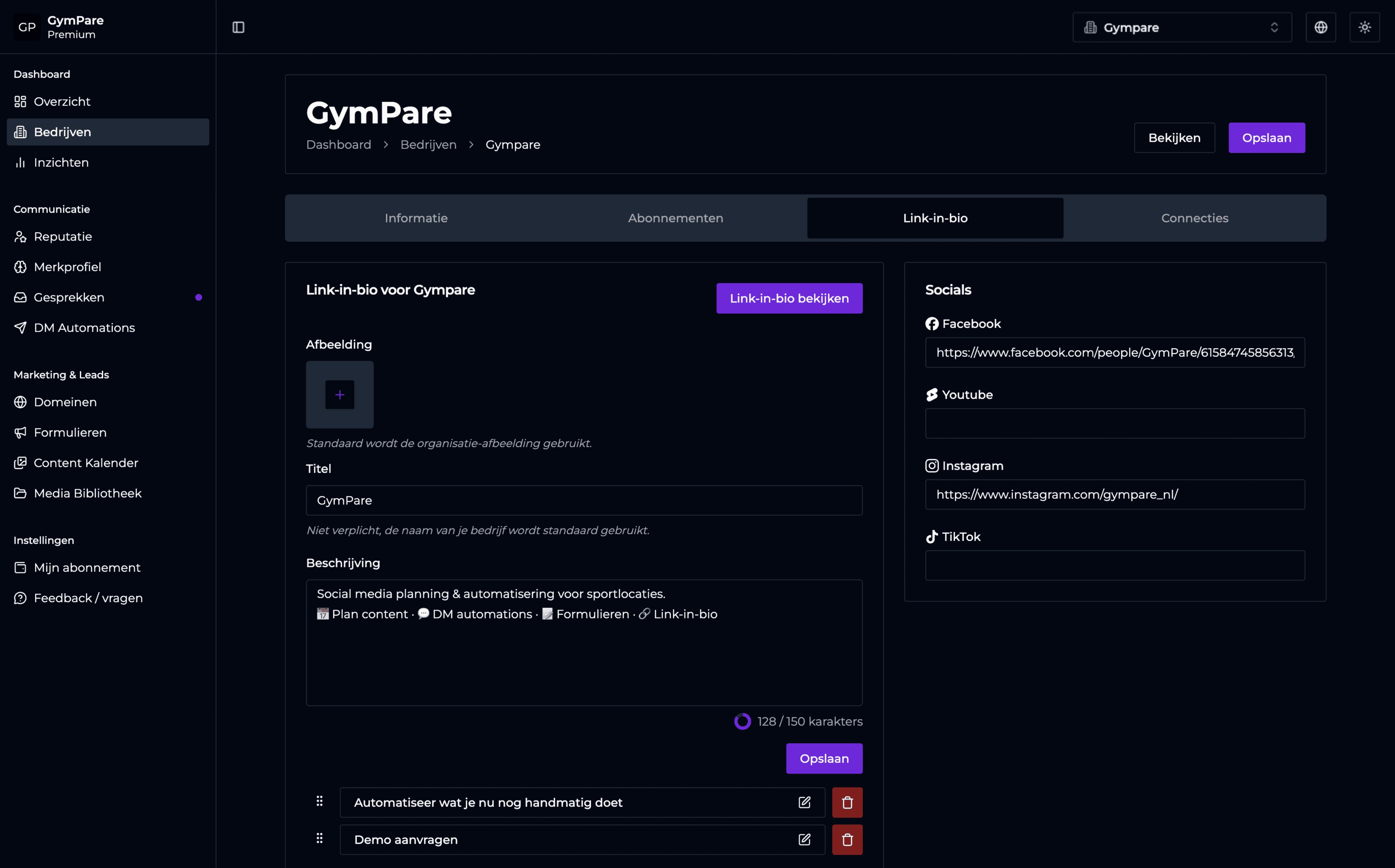Viewport: 1395px width, 868px height.
Task: Click the Instagram logo icon
Action: click(x=932, y=466)
